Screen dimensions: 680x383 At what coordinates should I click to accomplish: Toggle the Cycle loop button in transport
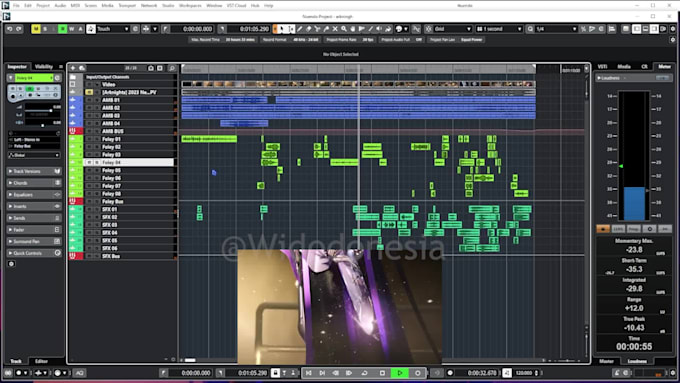(x=364, y=373)
